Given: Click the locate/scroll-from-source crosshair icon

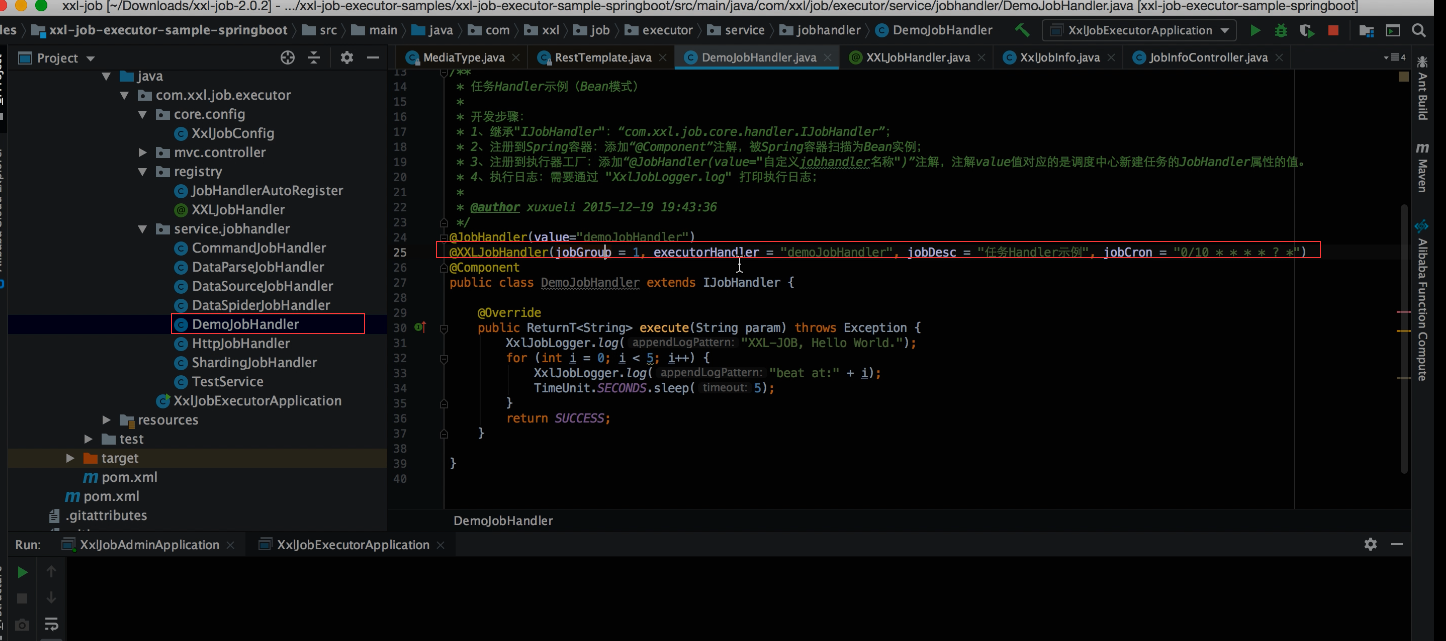Looking at the screenshot, I should pos(288,58).
